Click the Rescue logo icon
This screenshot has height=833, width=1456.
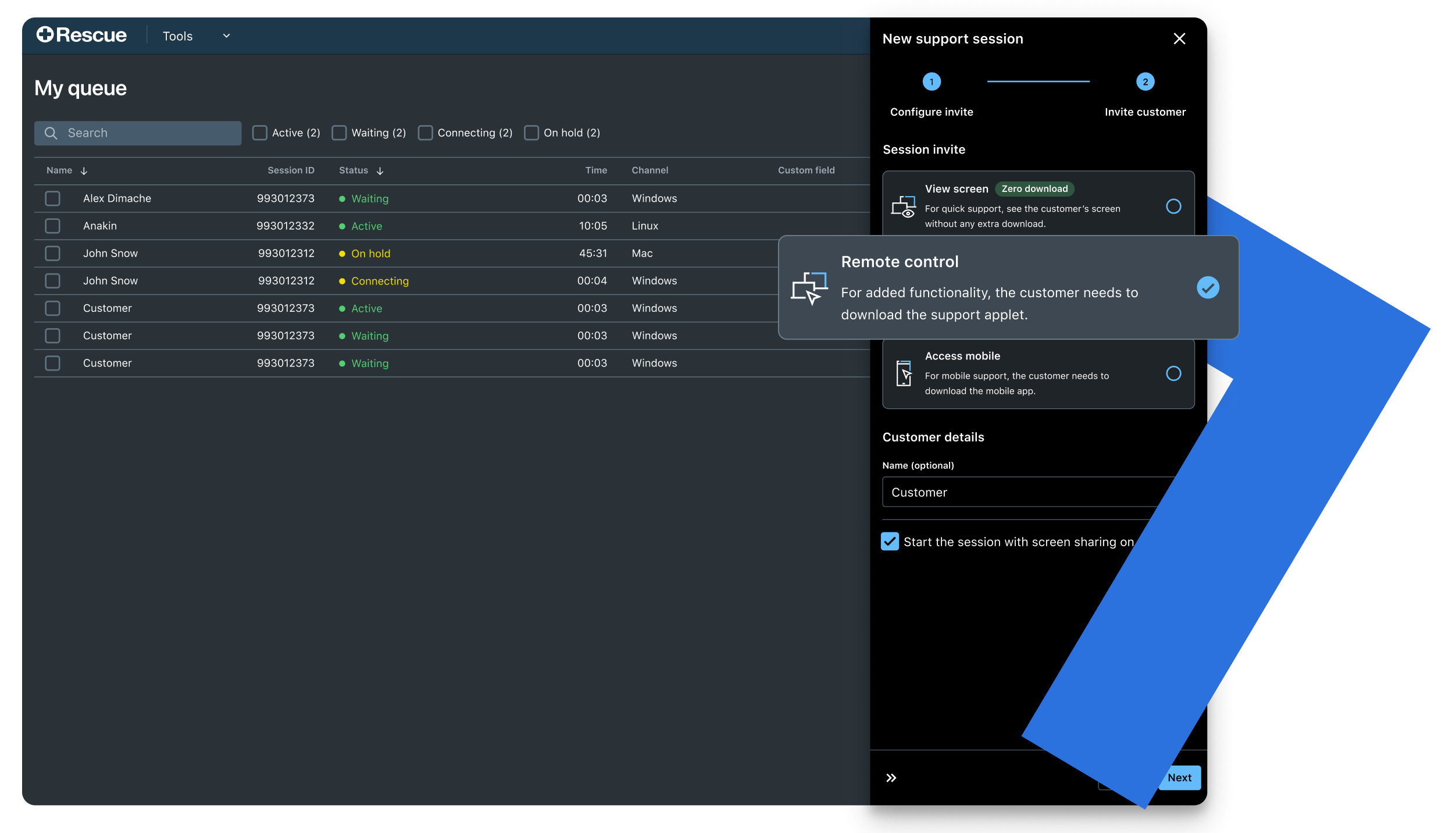click(44, 35)
